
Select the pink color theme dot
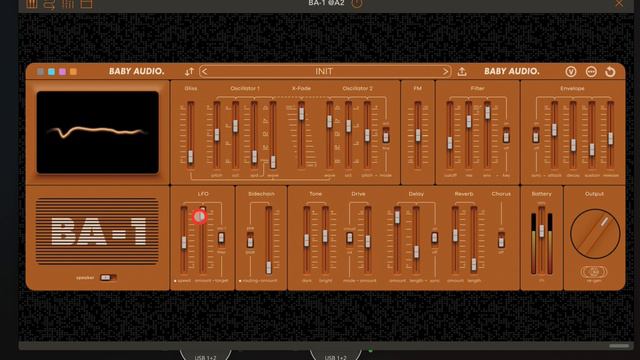point(62,72)
